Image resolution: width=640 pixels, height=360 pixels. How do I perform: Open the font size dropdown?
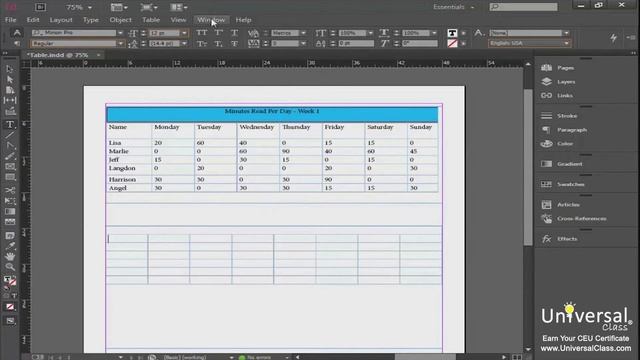coord(184,33)
